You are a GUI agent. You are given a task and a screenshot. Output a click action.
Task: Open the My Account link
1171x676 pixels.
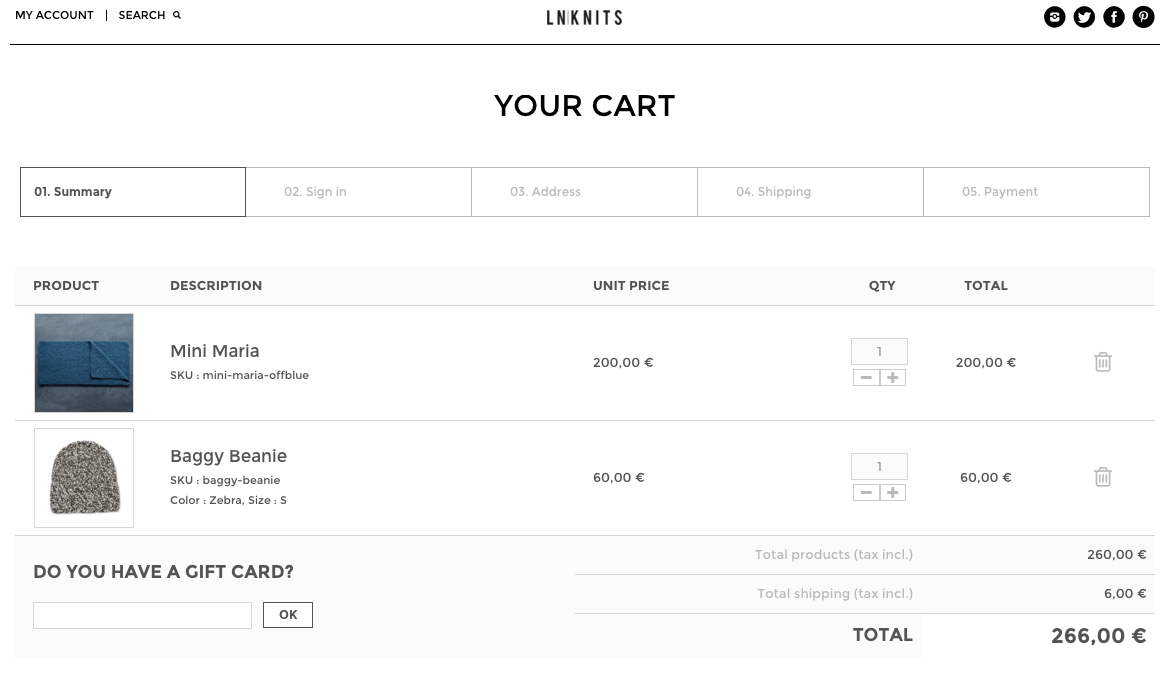(54, 15)
